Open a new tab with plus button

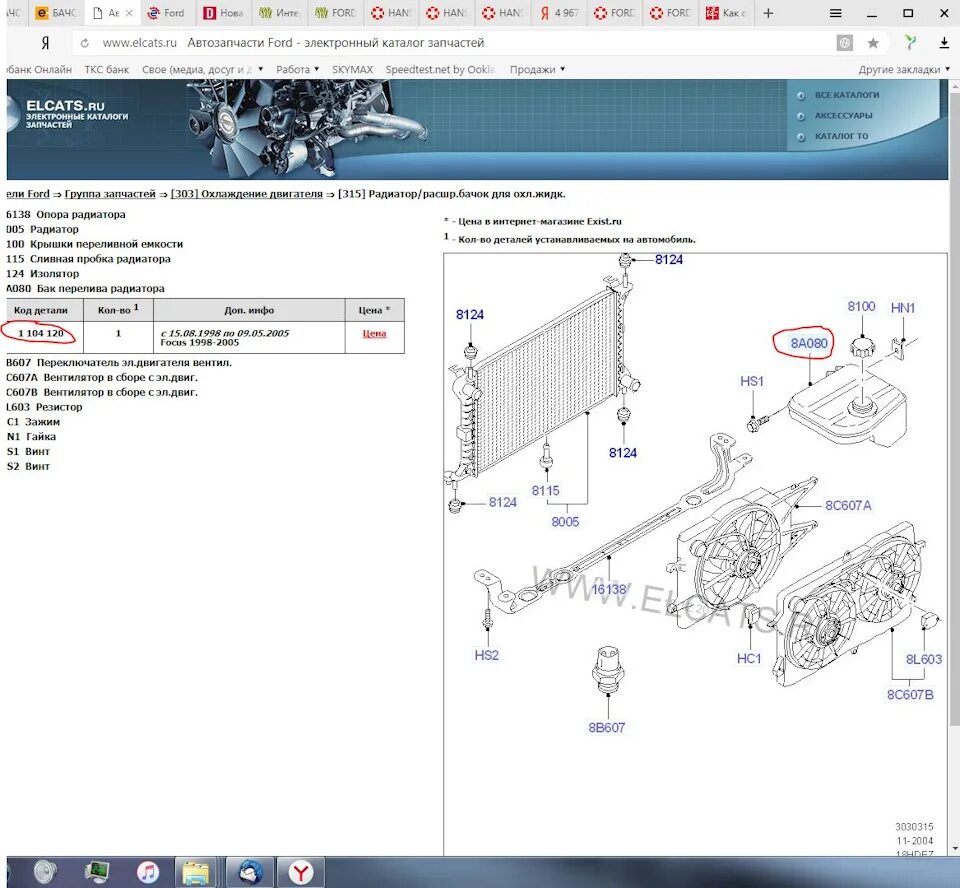point(768,13)
